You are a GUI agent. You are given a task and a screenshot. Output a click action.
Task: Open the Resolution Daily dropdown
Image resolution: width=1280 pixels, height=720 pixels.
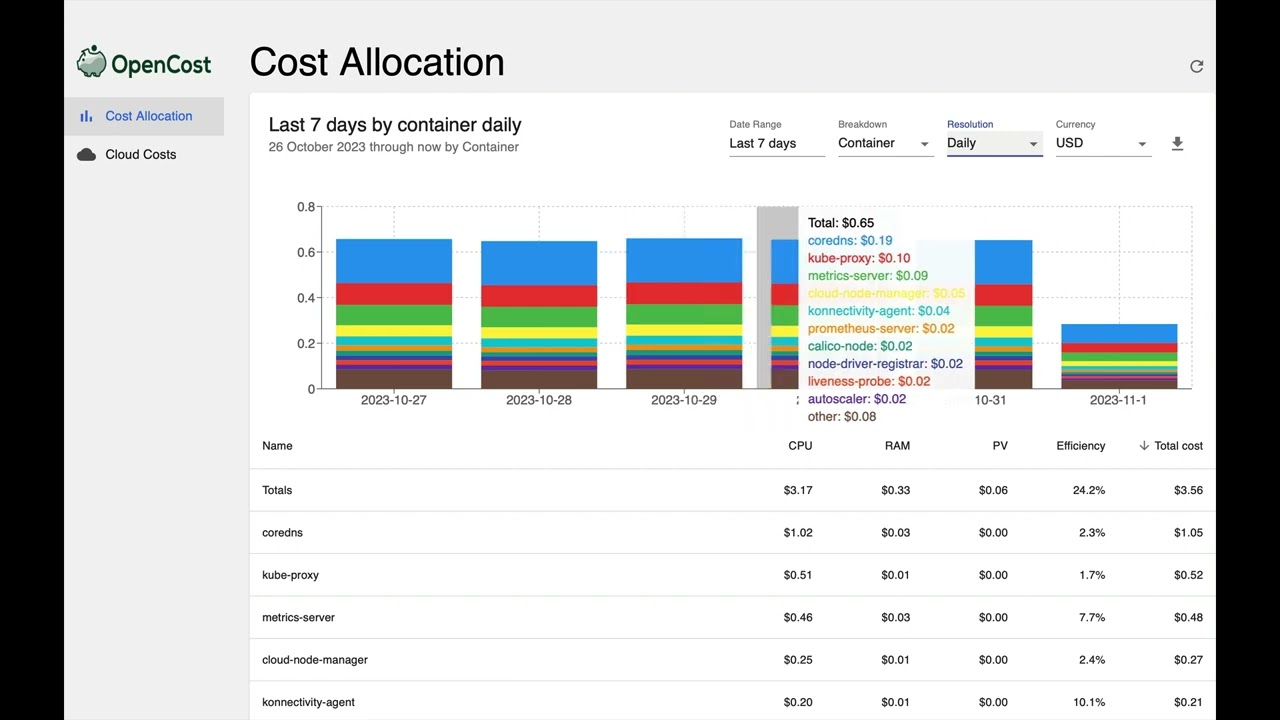[994, 143]
